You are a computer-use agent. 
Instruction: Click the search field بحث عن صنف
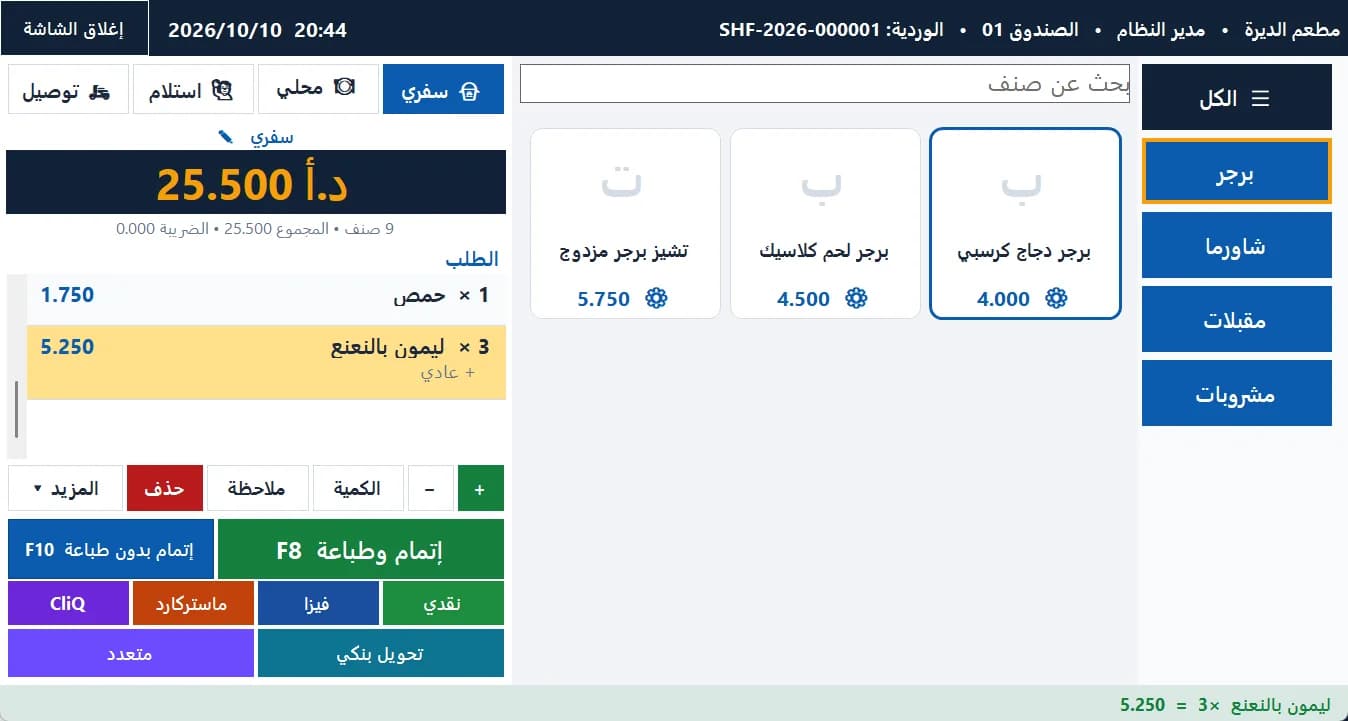point(826,84)
